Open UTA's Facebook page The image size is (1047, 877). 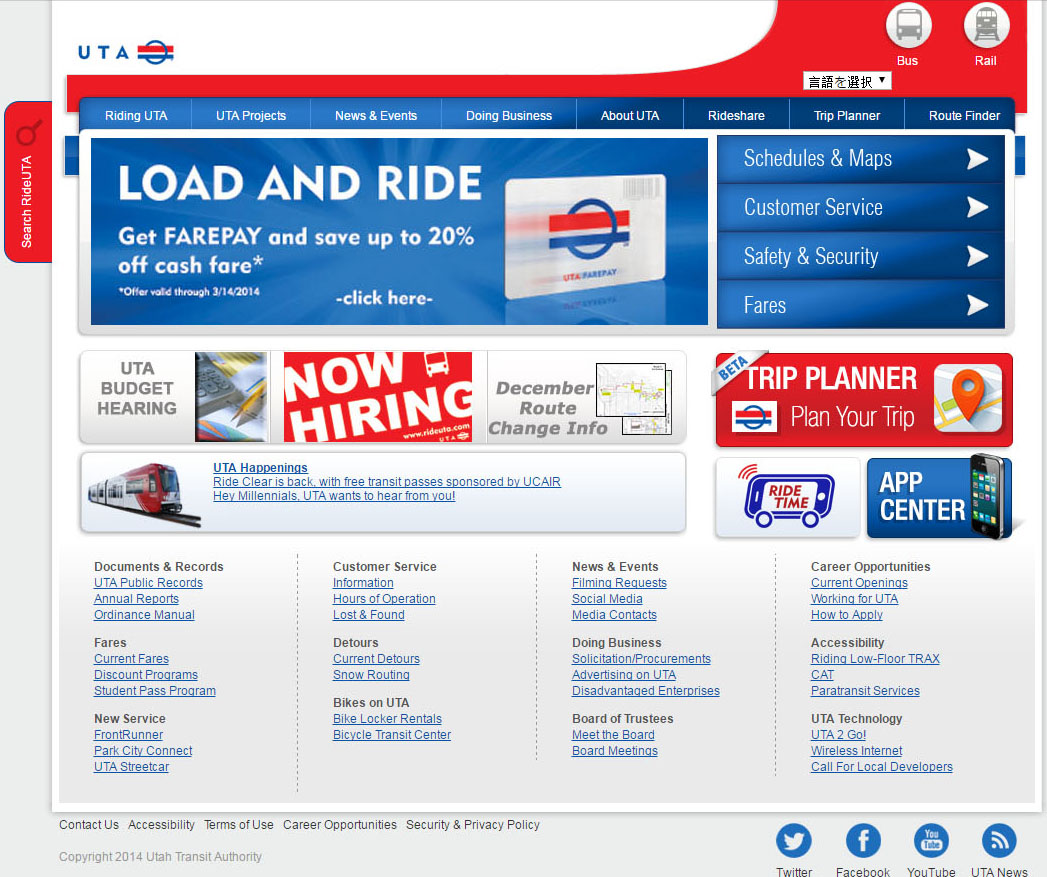pos(862,841)
